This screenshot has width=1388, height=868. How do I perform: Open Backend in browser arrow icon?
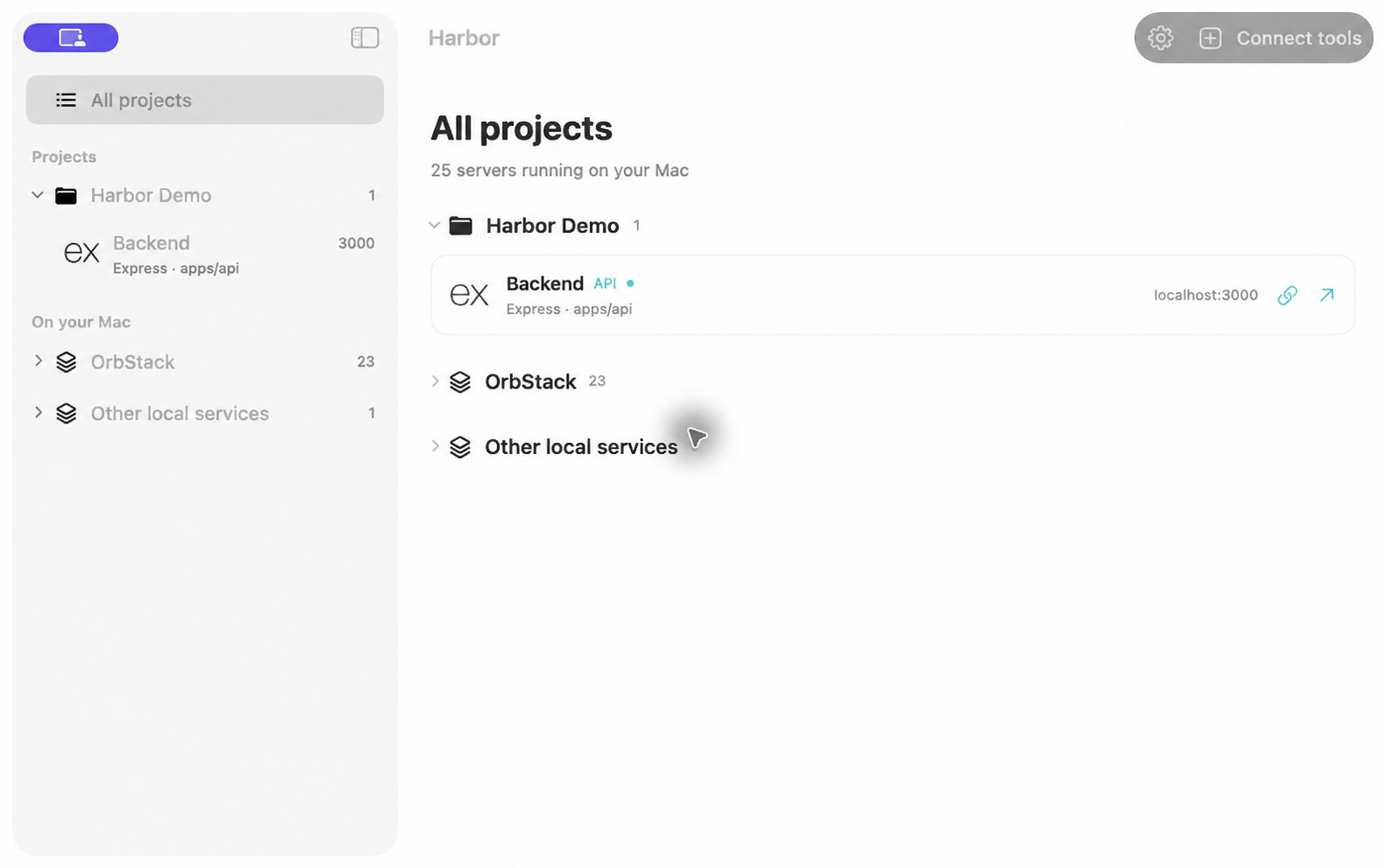click(x=1327, y=295)
